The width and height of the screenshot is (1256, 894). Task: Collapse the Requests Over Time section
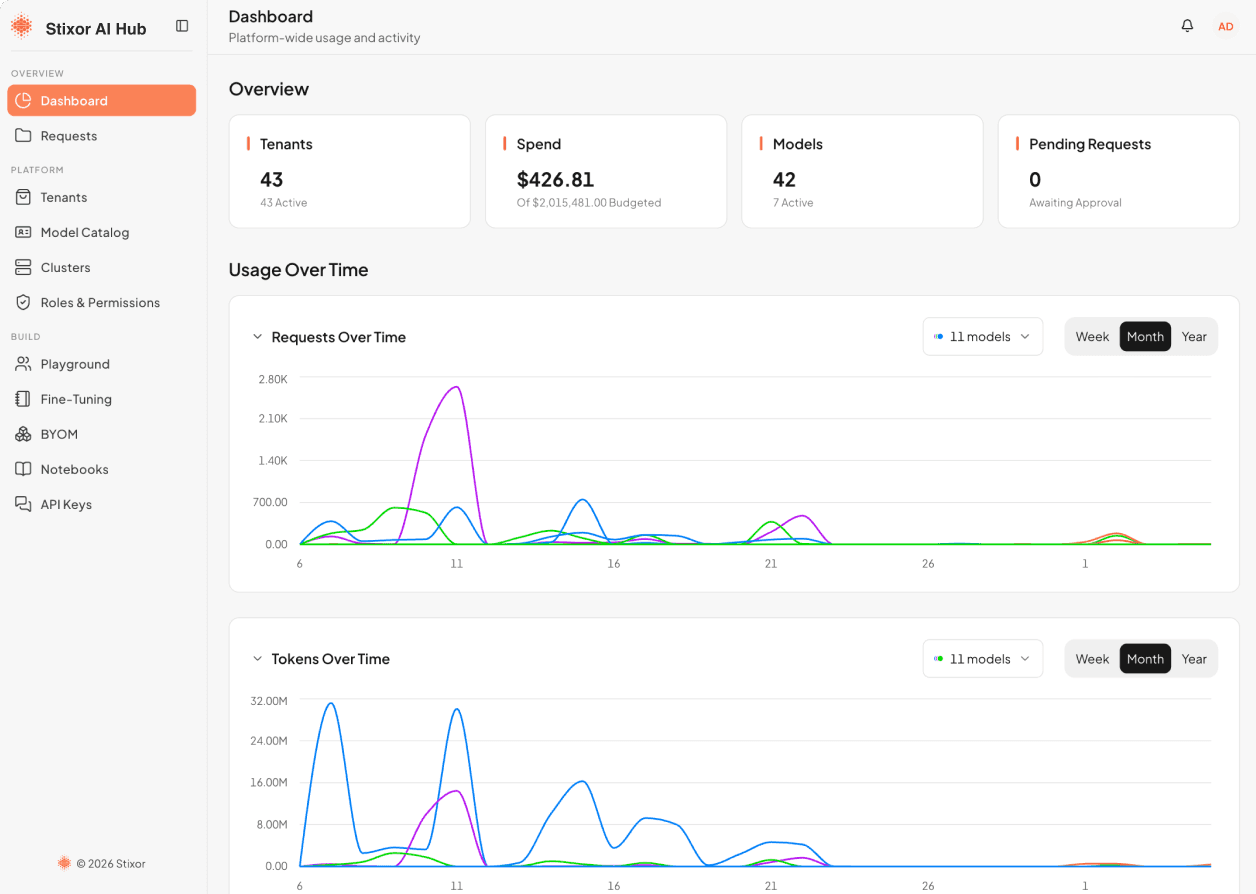(x=257, y=337)
